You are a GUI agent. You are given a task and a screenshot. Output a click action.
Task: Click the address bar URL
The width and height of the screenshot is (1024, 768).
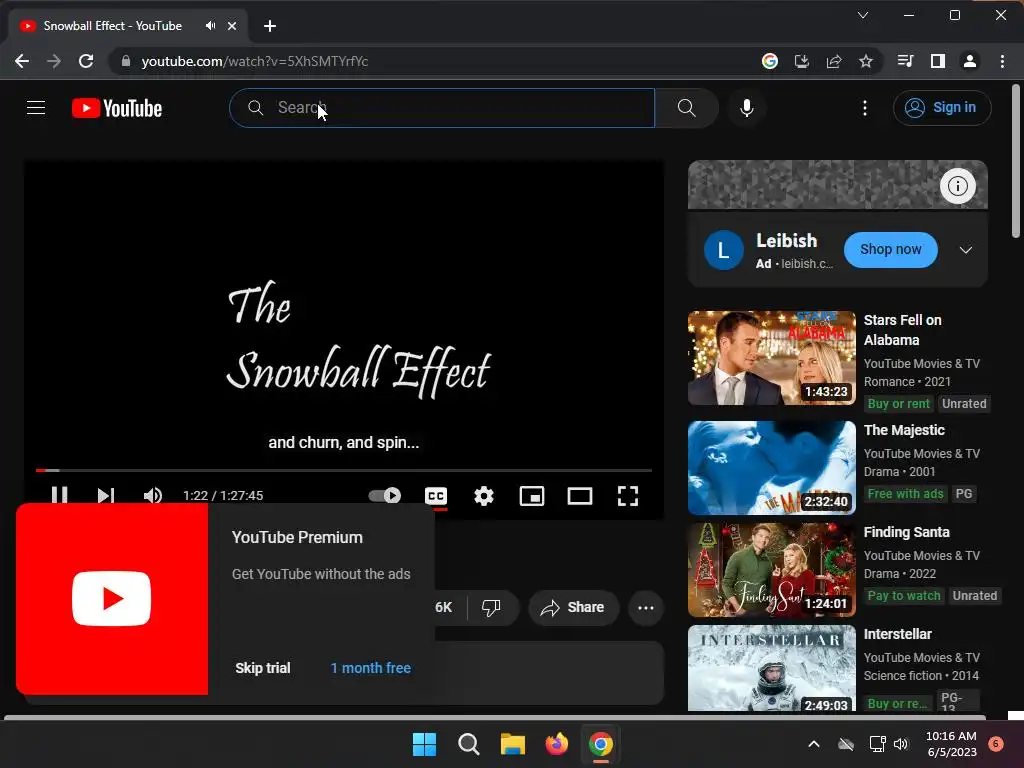pyautogui.click(x=255, y=61)
